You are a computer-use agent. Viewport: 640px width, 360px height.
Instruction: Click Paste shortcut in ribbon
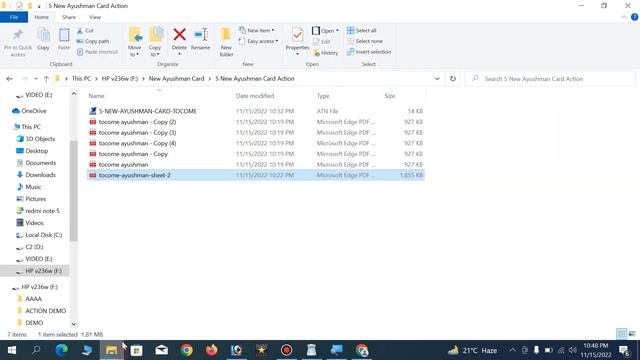tap(98, 52)
